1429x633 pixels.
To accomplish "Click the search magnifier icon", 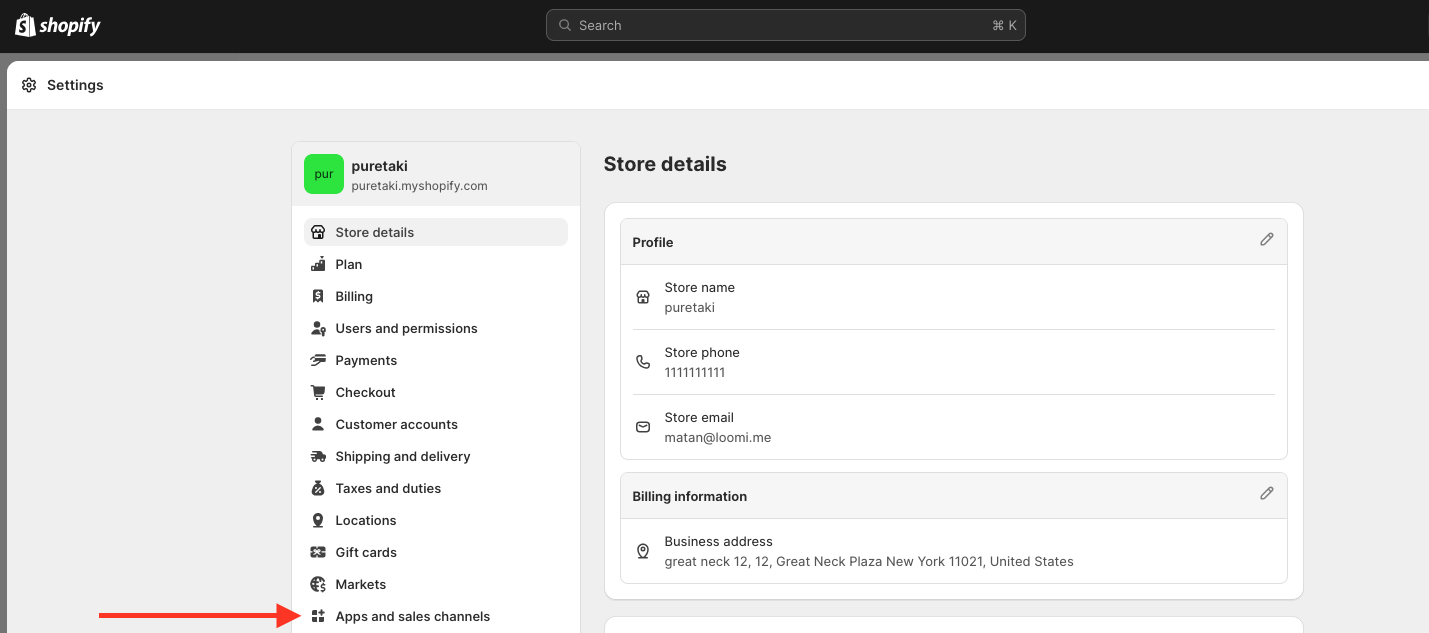I will coord(565,25).
